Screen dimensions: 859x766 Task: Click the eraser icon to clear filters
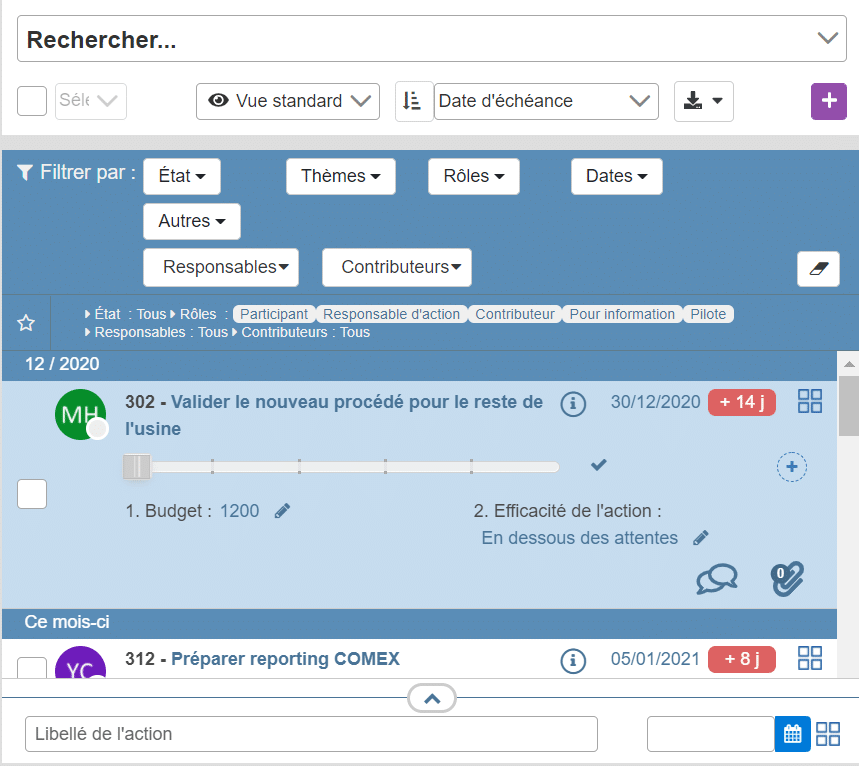coord(817,268)
